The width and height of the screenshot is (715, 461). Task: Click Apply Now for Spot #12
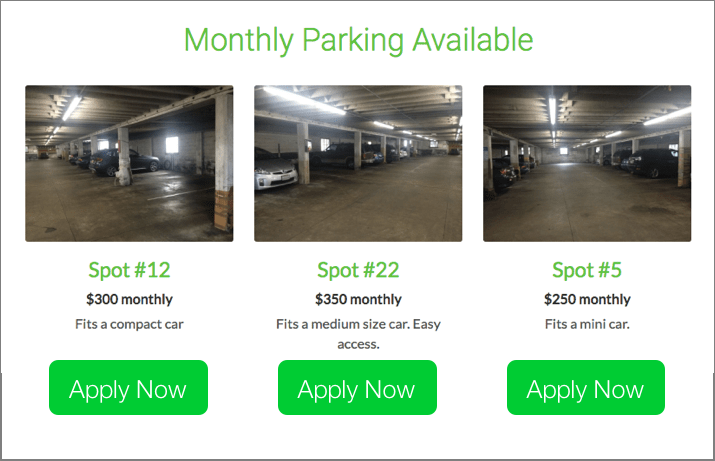[x=128, y=388]
